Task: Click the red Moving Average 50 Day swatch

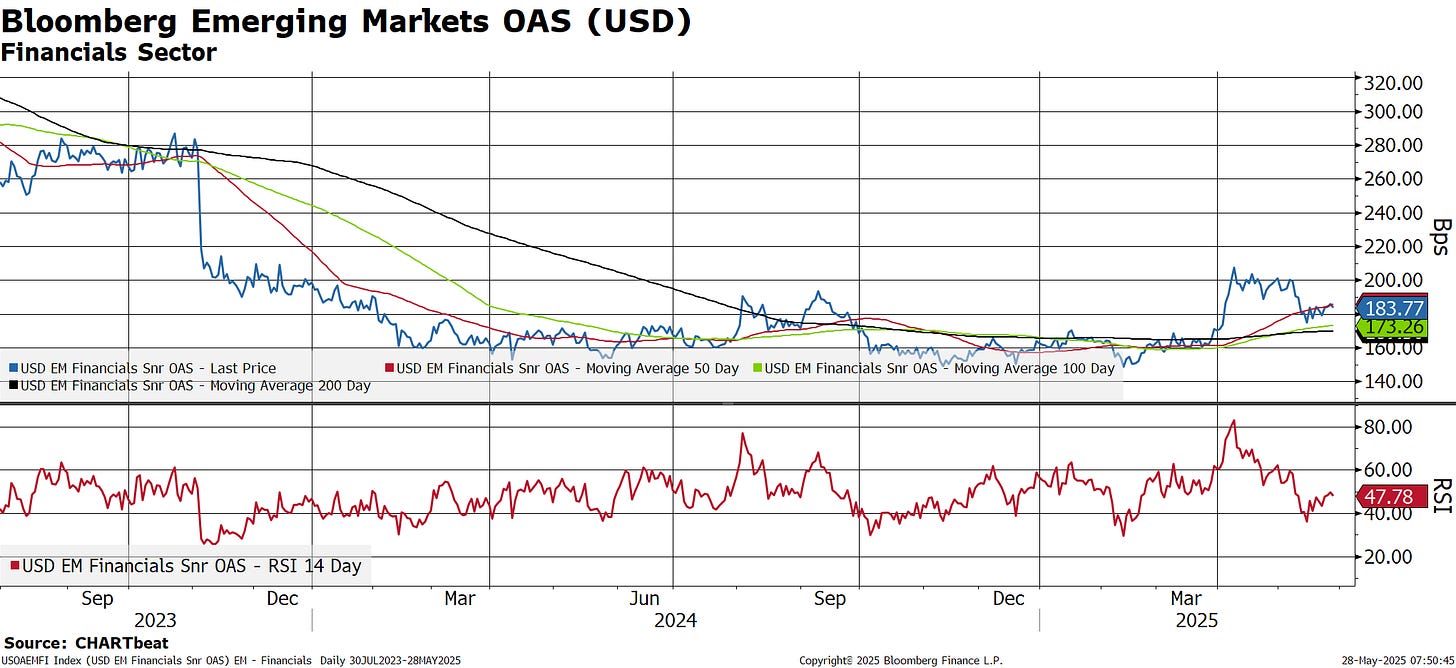Action: 390,368
